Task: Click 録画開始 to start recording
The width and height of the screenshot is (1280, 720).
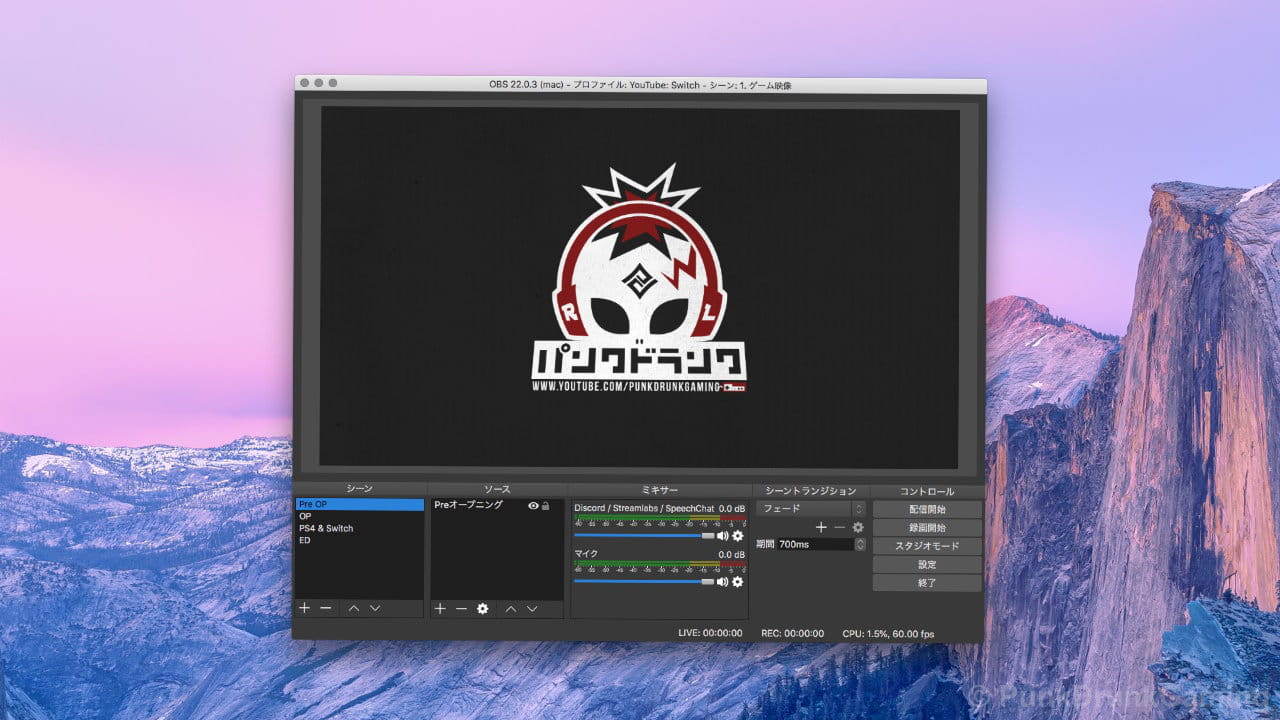Action: 927,528
